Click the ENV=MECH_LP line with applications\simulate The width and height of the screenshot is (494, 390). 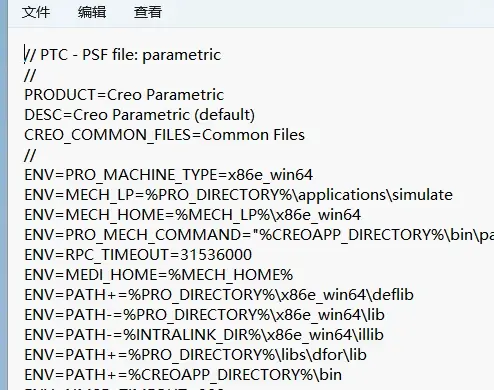(x=239, y=195)
